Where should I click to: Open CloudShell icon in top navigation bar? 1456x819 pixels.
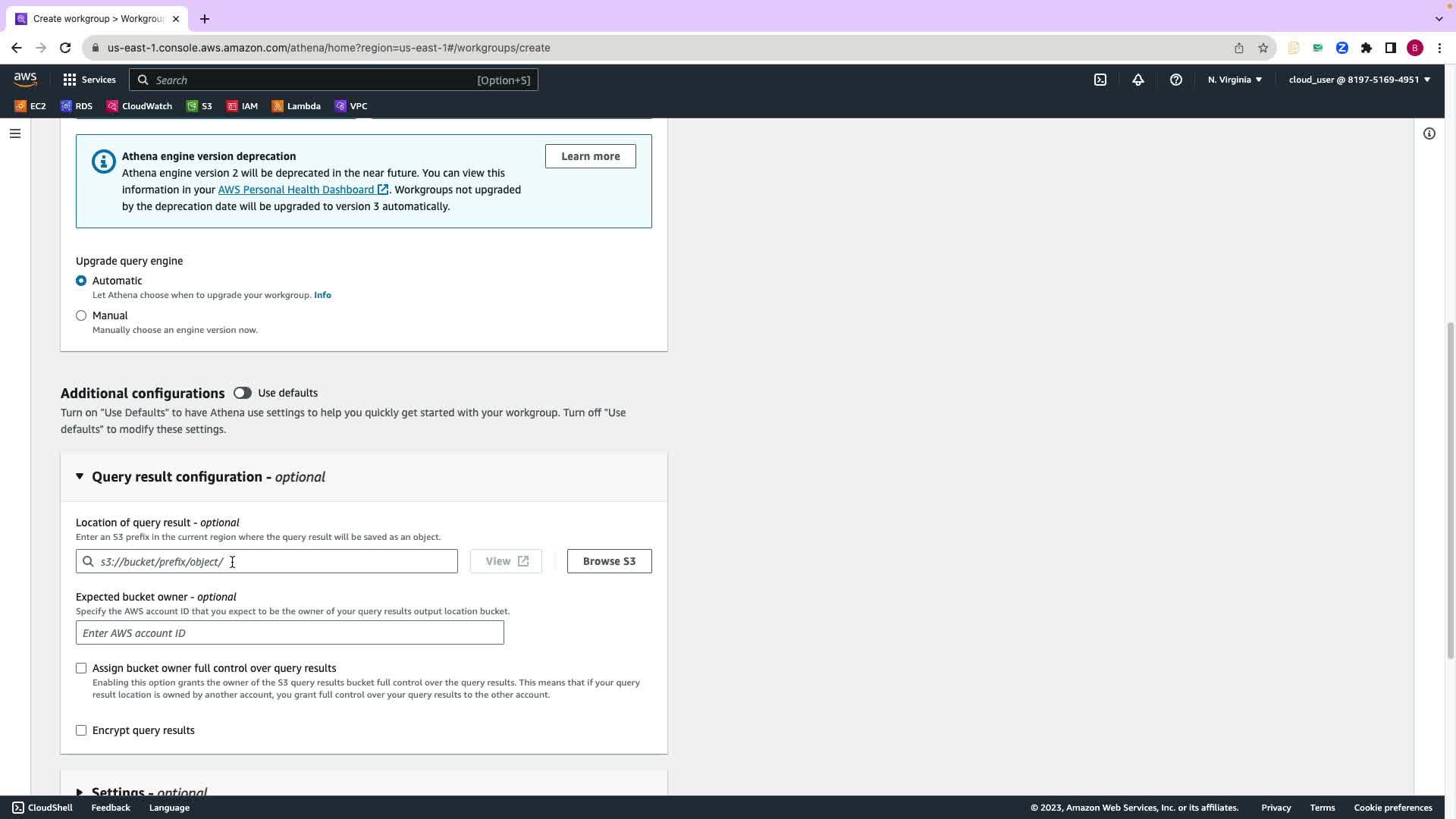1100,80
